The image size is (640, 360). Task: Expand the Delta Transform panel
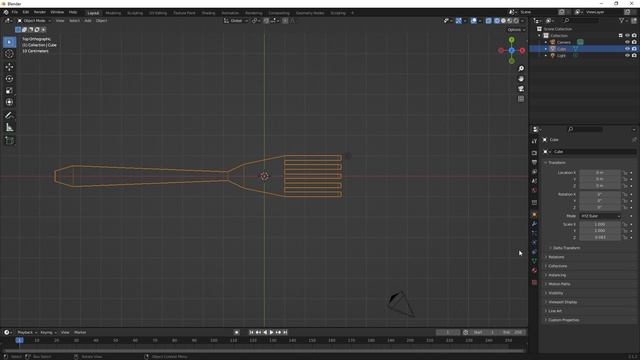(x=566, y=248)
